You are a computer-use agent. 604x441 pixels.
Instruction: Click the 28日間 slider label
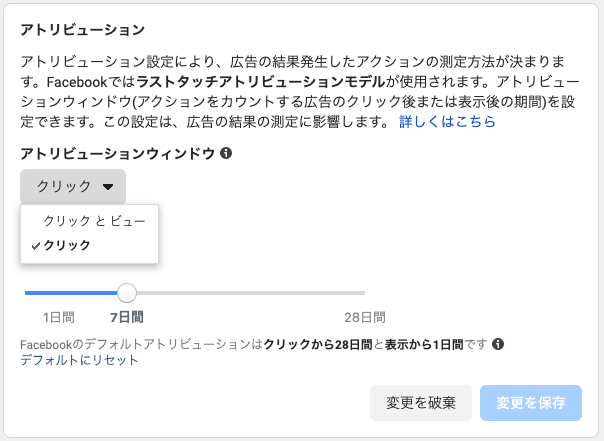click(x=365, y=317)
